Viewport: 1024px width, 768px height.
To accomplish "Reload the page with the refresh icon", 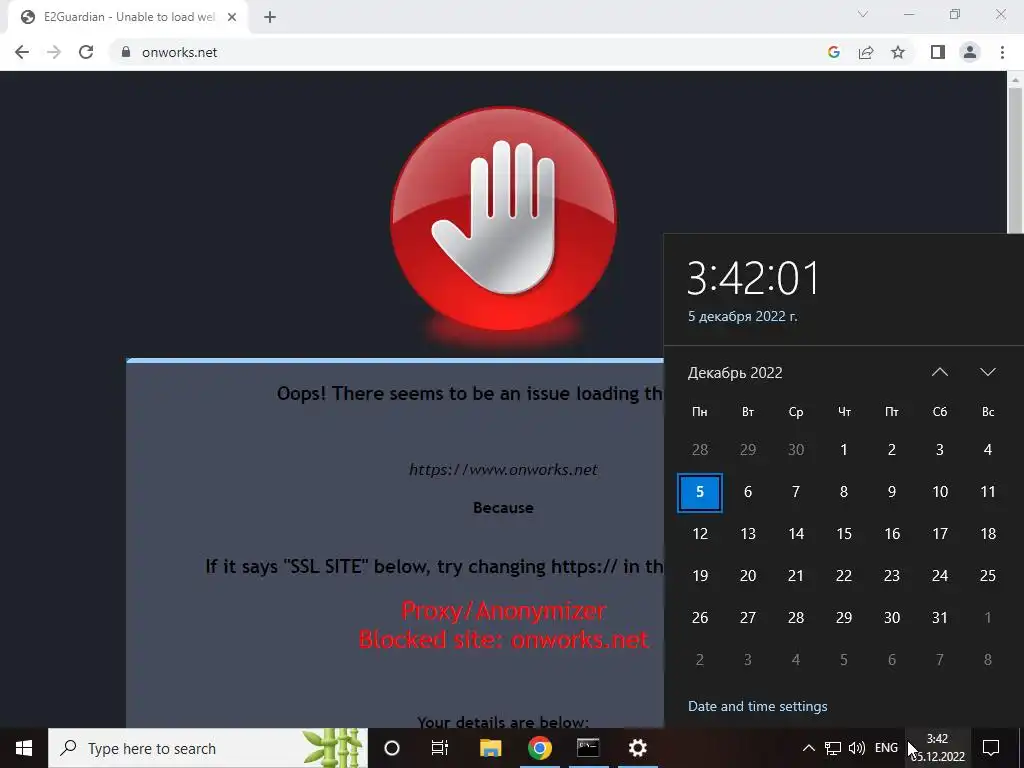I will (86, 52).
